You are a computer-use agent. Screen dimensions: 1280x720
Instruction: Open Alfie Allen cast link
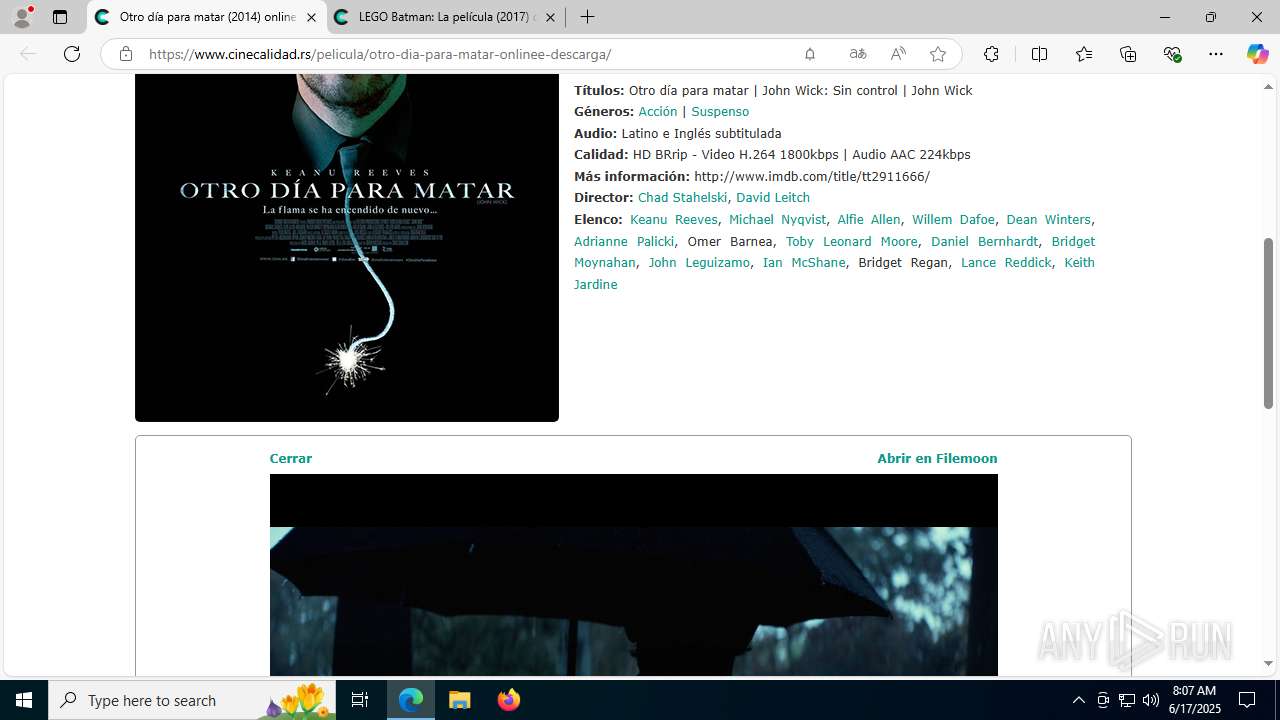869,220
